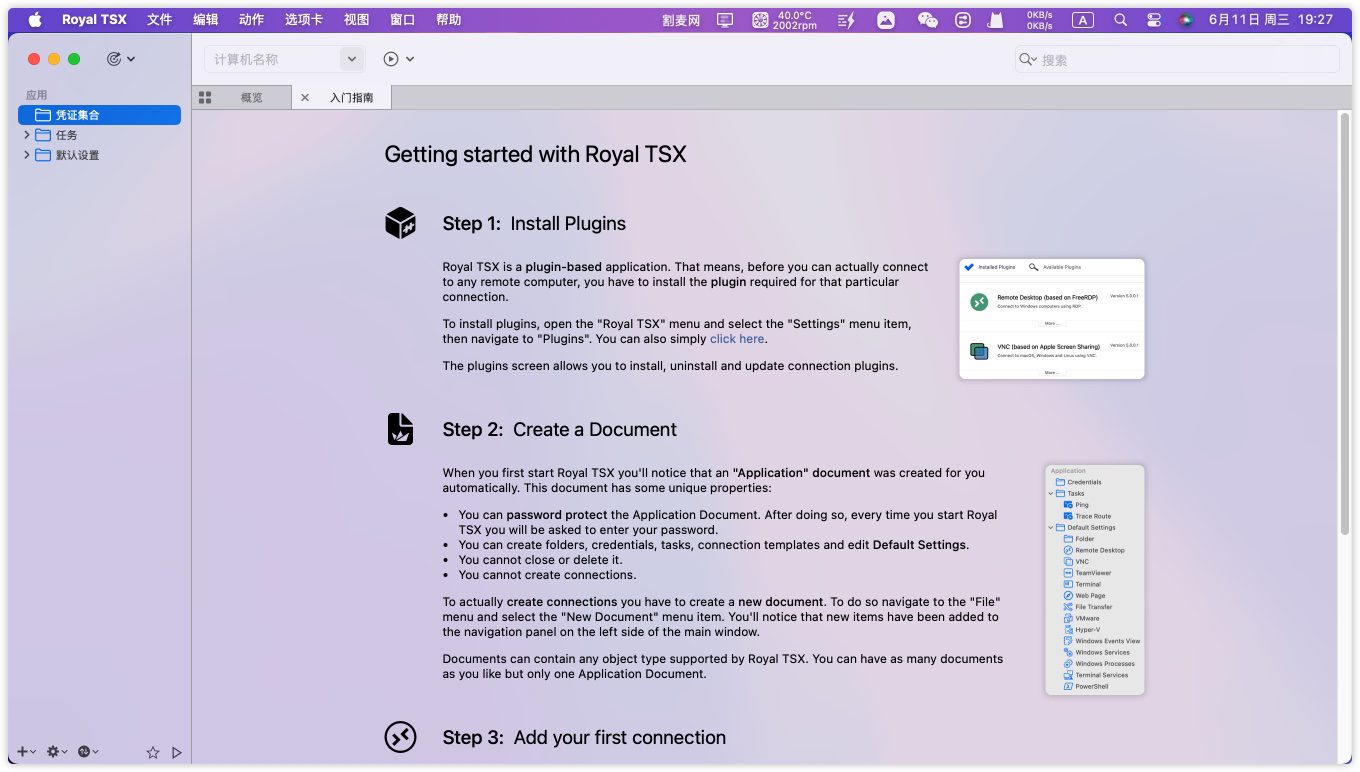Open the 窗口 menu
Viewport: 1360px width, 772px height.
pyautogui.click(x=402, y=19)
